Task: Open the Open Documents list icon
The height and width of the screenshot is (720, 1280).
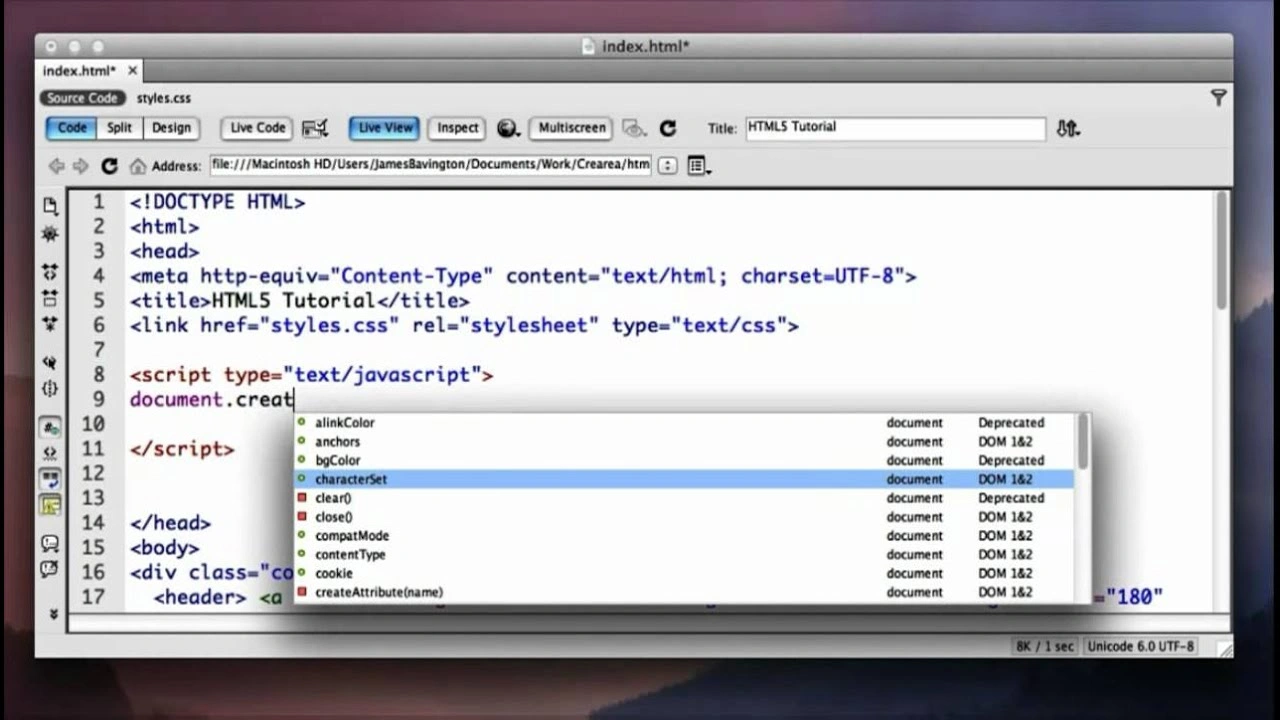Action: click(x=50, y=206)
